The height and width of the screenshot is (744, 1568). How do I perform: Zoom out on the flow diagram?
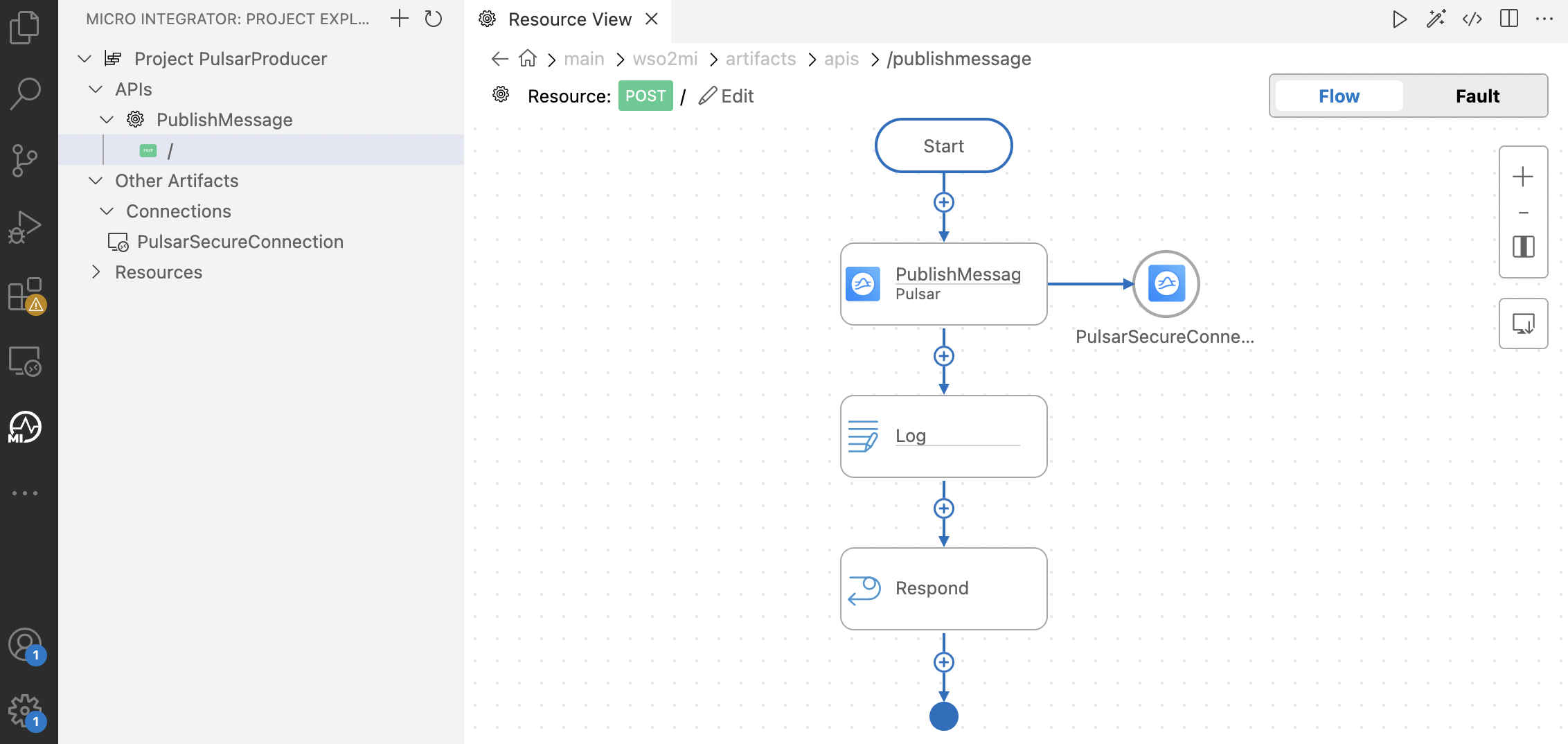coord(1523,213)
